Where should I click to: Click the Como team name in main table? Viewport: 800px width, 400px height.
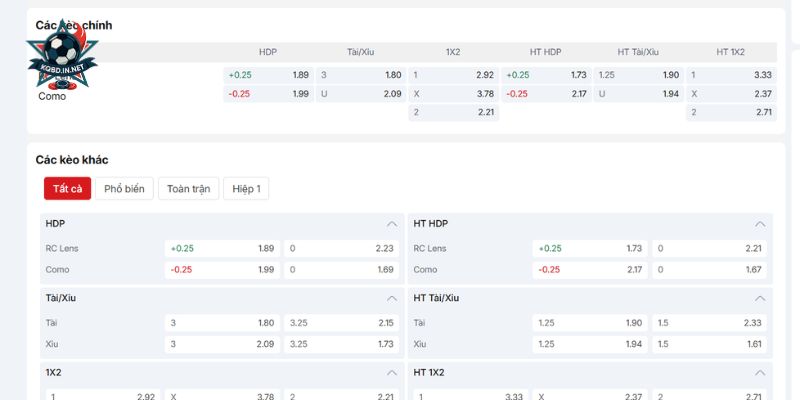click(x=52, y=96)
